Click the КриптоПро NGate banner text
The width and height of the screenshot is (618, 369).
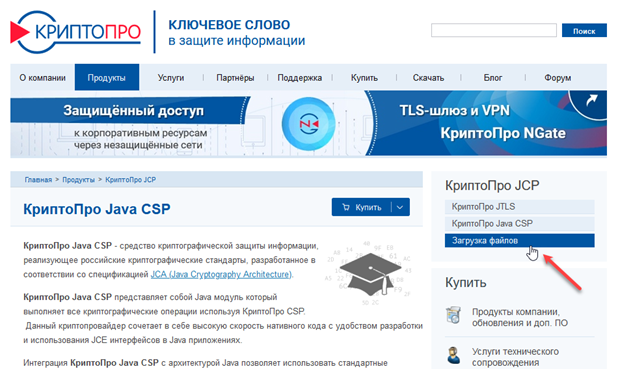pos(503,133)
